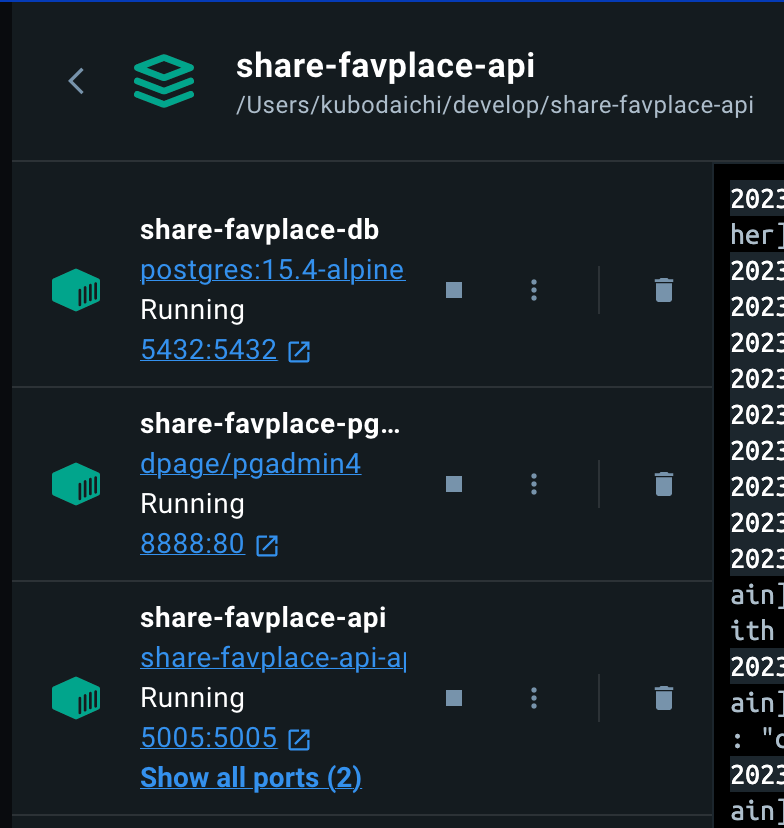
Task: Open more actions for 5005:5005 container
Action: click(x=534, y=698)
